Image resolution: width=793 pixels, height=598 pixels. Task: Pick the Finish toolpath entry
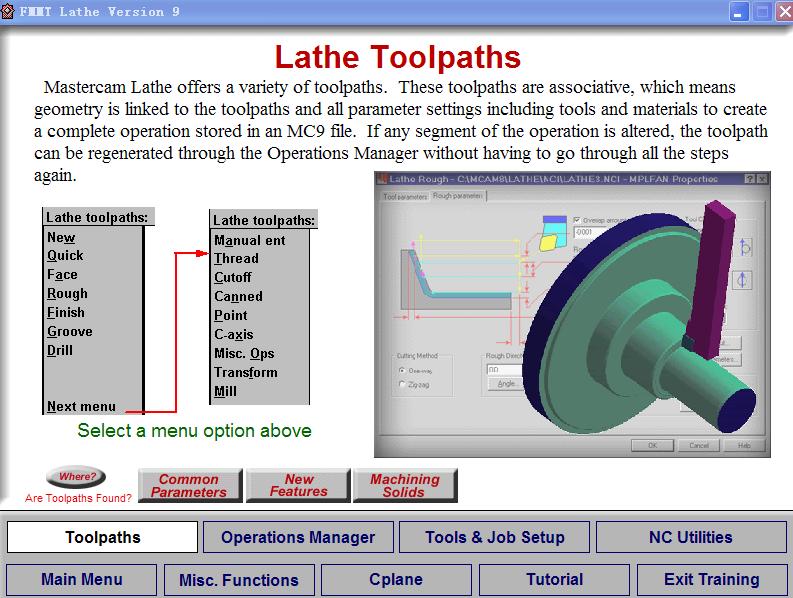[66, 313]
